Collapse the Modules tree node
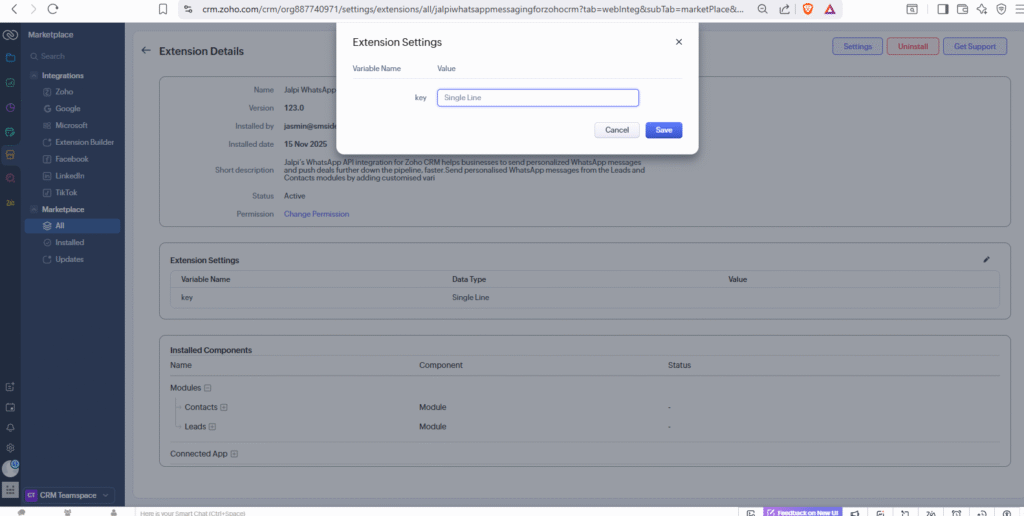The image size is (1024, 516). tap(208, 387)
